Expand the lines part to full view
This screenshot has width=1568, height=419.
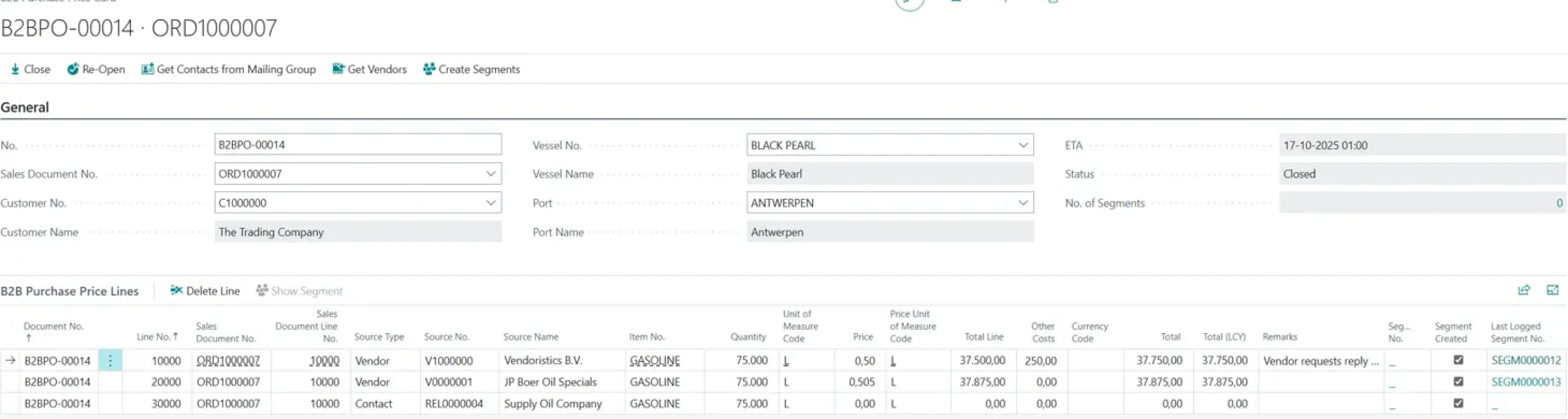coord(1552,290)
